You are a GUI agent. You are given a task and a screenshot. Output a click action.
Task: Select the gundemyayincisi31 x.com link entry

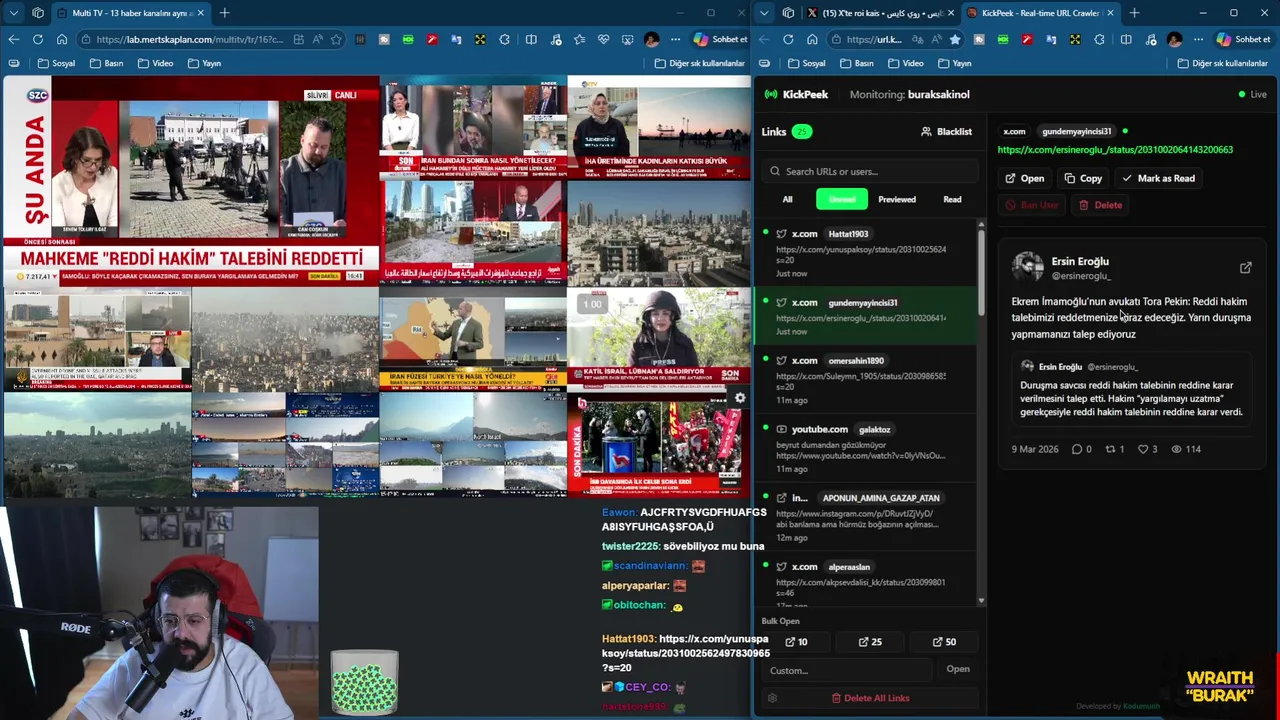866,316
